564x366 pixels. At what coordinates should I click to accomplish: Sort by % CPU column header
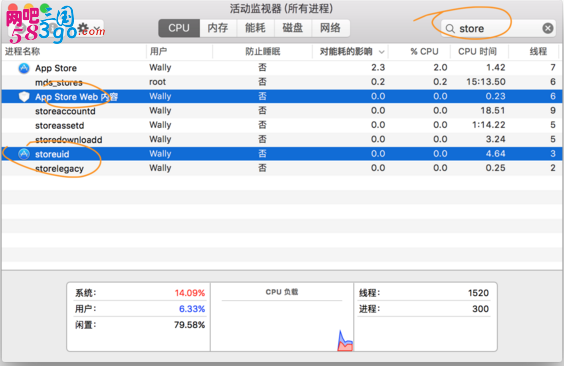point(419,51)
